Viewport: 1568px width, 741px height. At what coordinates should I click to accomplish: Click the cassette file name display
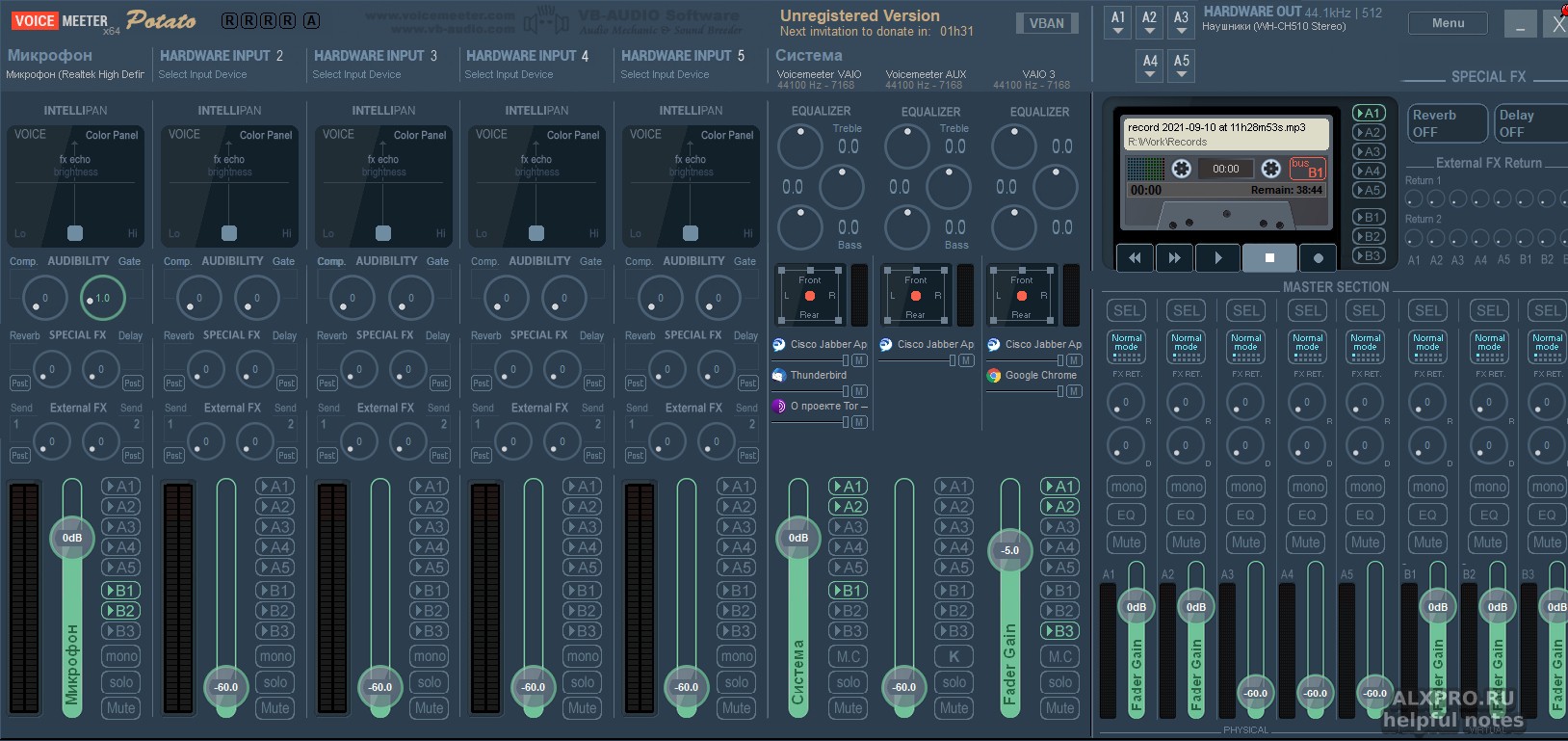(x=1227, y=134)
